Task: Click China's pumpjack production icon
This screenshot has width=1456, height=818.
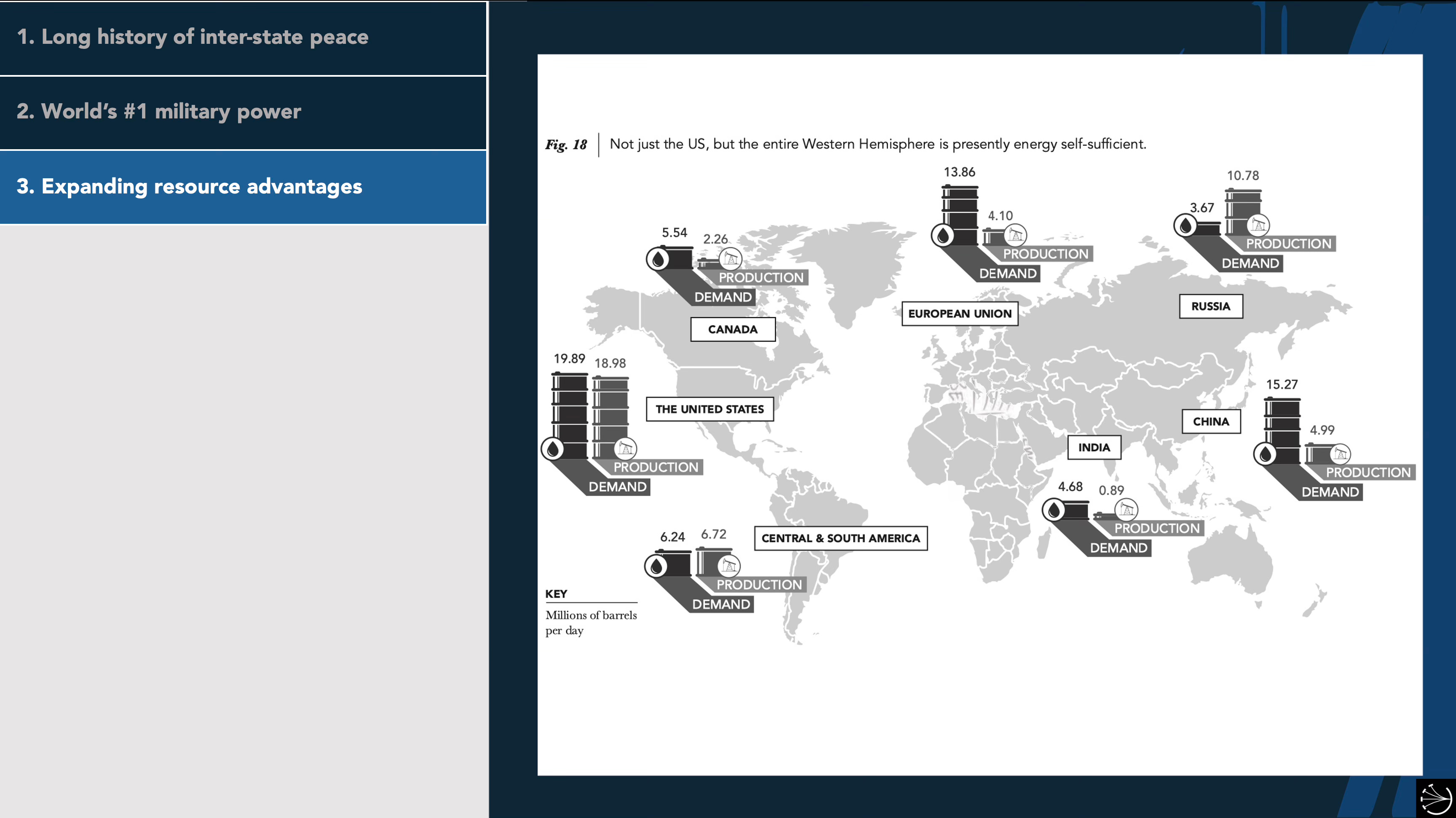Action: [x=1340, y=453]
